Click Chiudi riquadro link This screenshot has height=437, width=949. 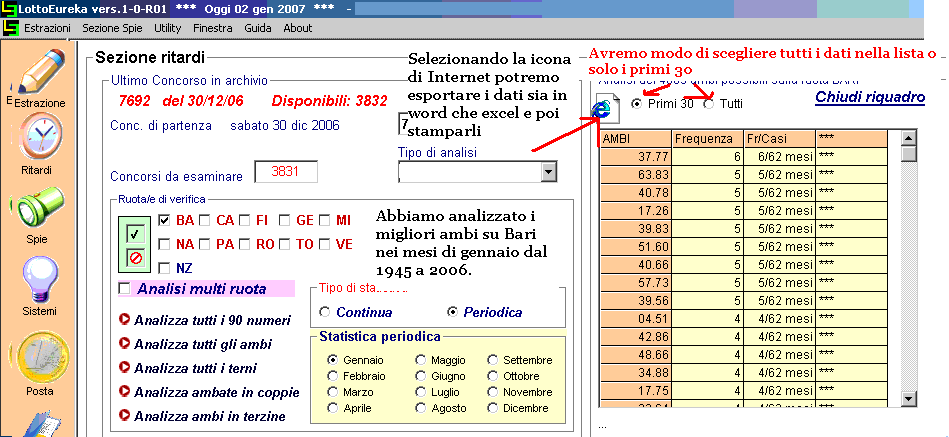pos(870,97)
